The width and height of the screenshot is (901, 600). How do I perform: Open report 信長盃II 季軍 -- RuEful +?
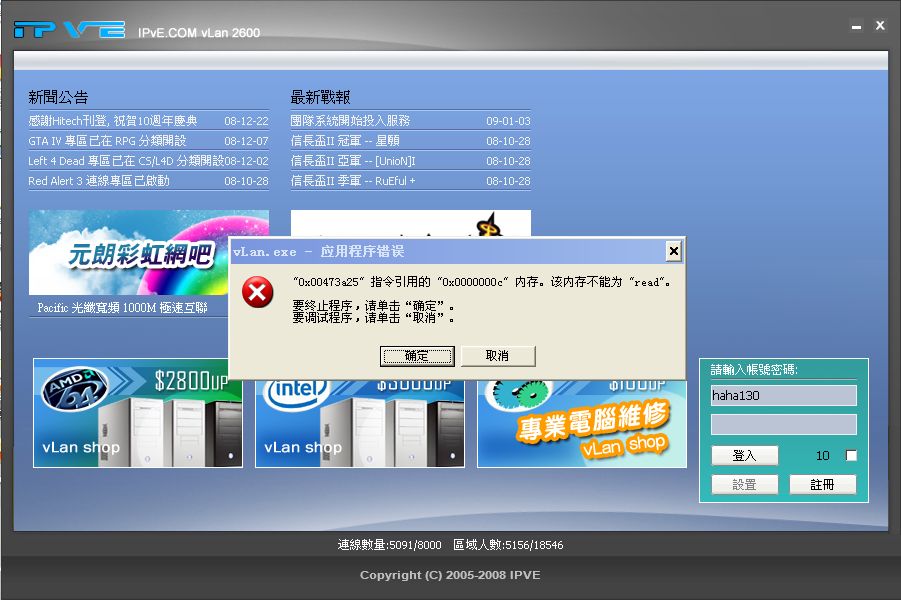coord(353,181)
